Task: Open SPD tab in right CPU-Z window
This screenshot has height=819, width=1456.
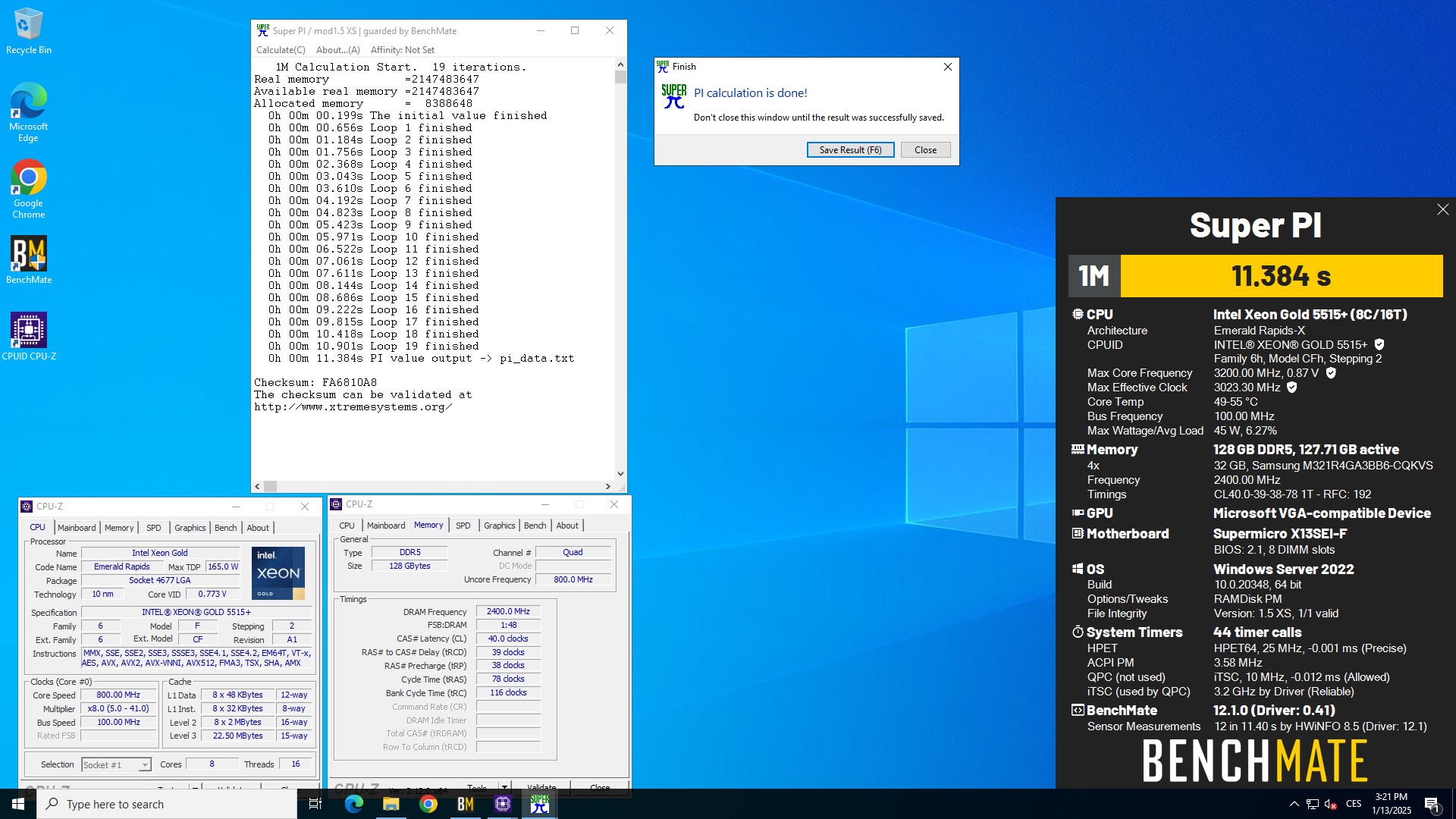Action: click(x=463, y=526)
